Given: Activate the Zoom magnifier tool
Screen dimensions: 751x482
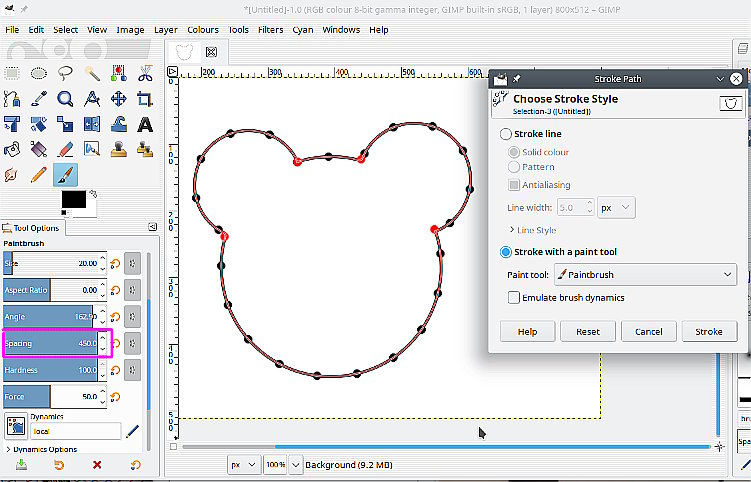Looking at the screenshot, I should pos(65,99).
